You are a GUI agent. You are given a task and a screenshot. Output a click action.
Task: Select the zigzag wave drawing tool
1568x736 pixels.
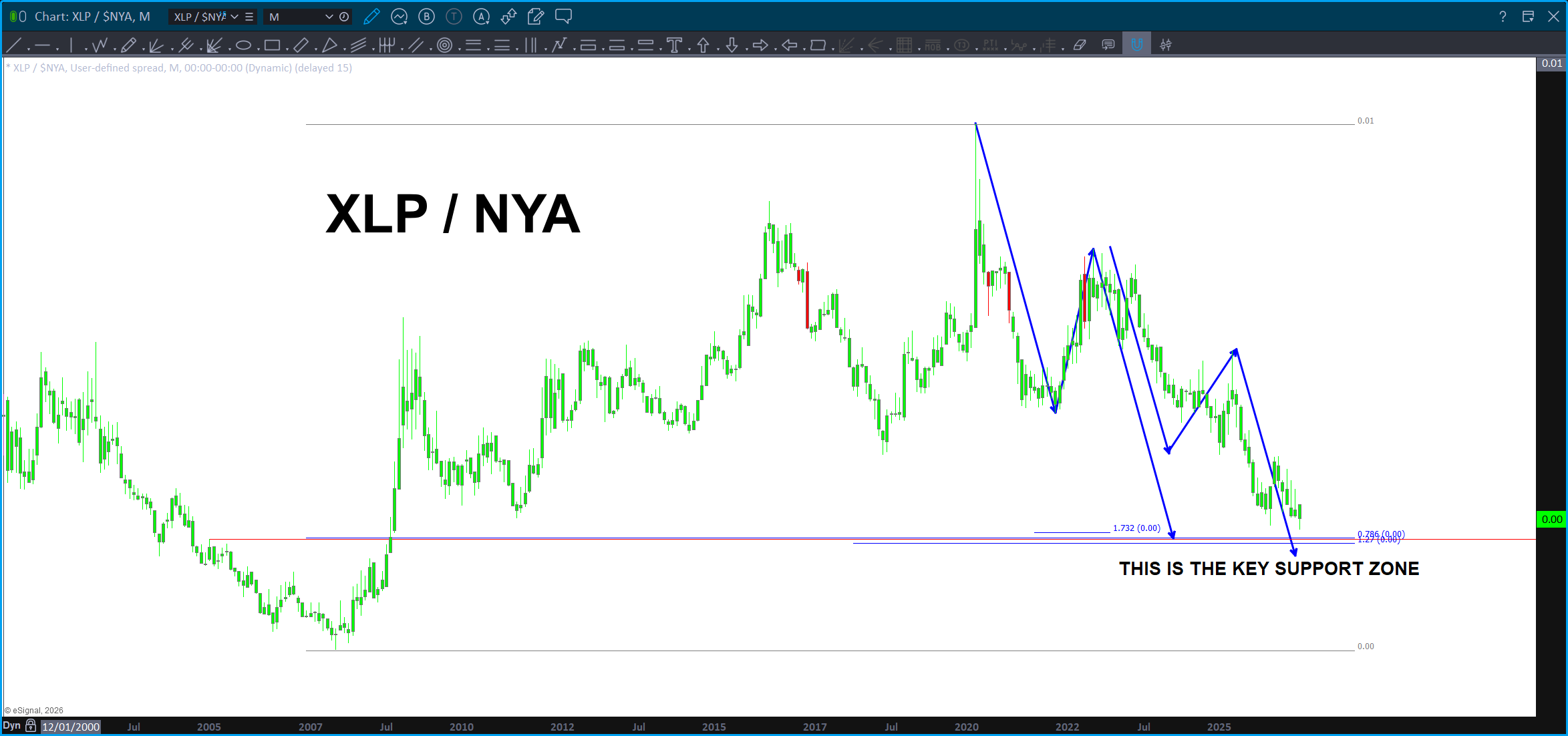click(100, 45)
